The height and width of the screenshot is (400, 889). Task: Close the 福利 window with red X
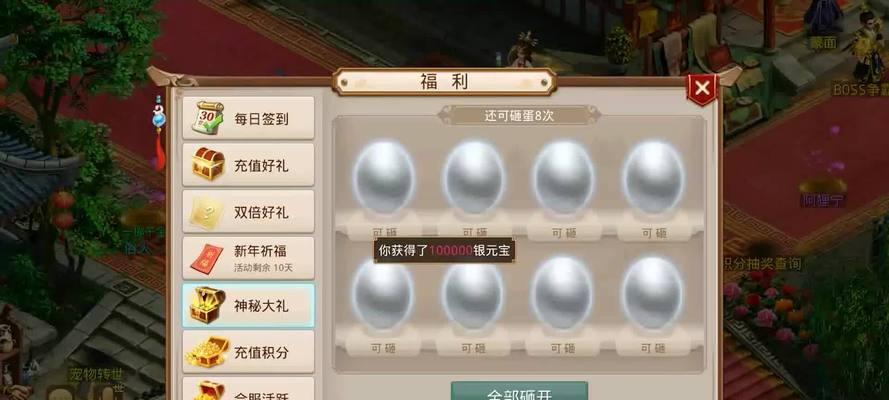coord(702,88)
